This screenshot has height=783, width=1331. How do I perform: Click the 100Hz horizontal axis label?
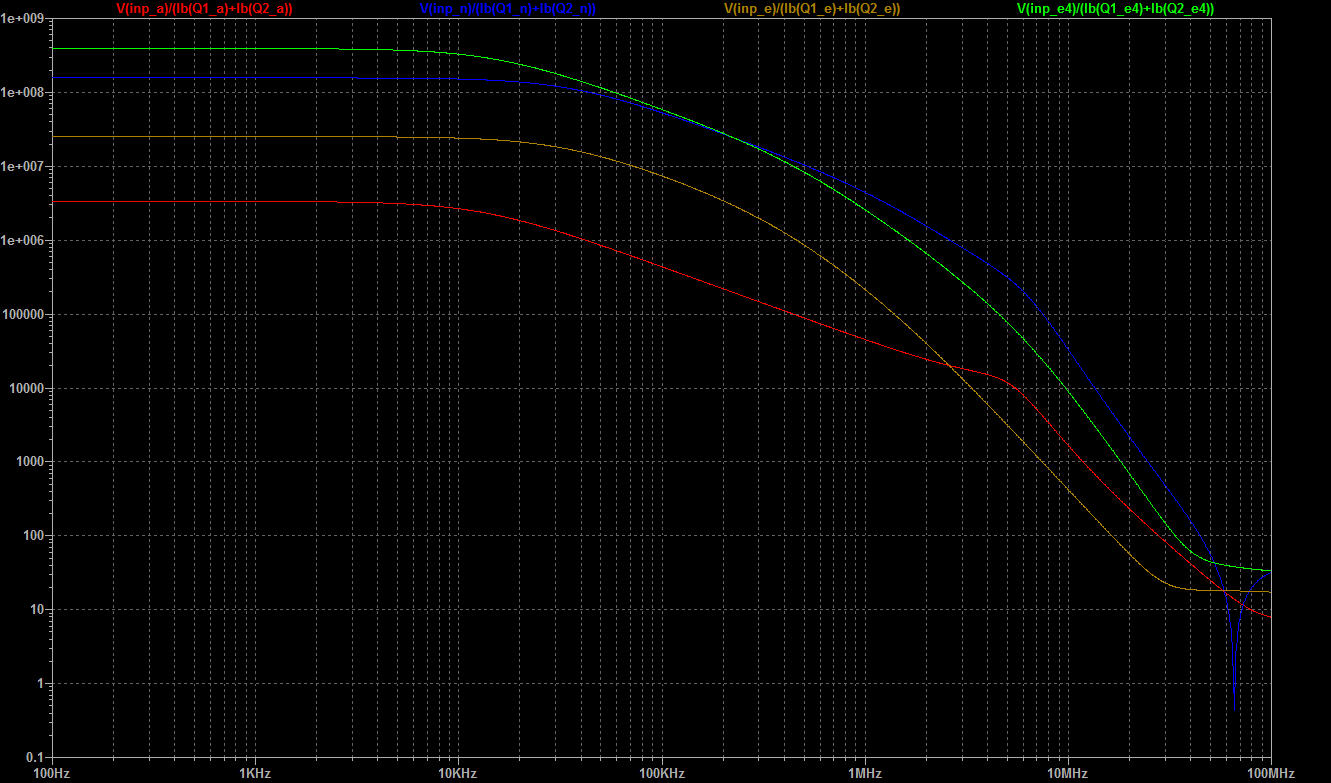[52, 772]
